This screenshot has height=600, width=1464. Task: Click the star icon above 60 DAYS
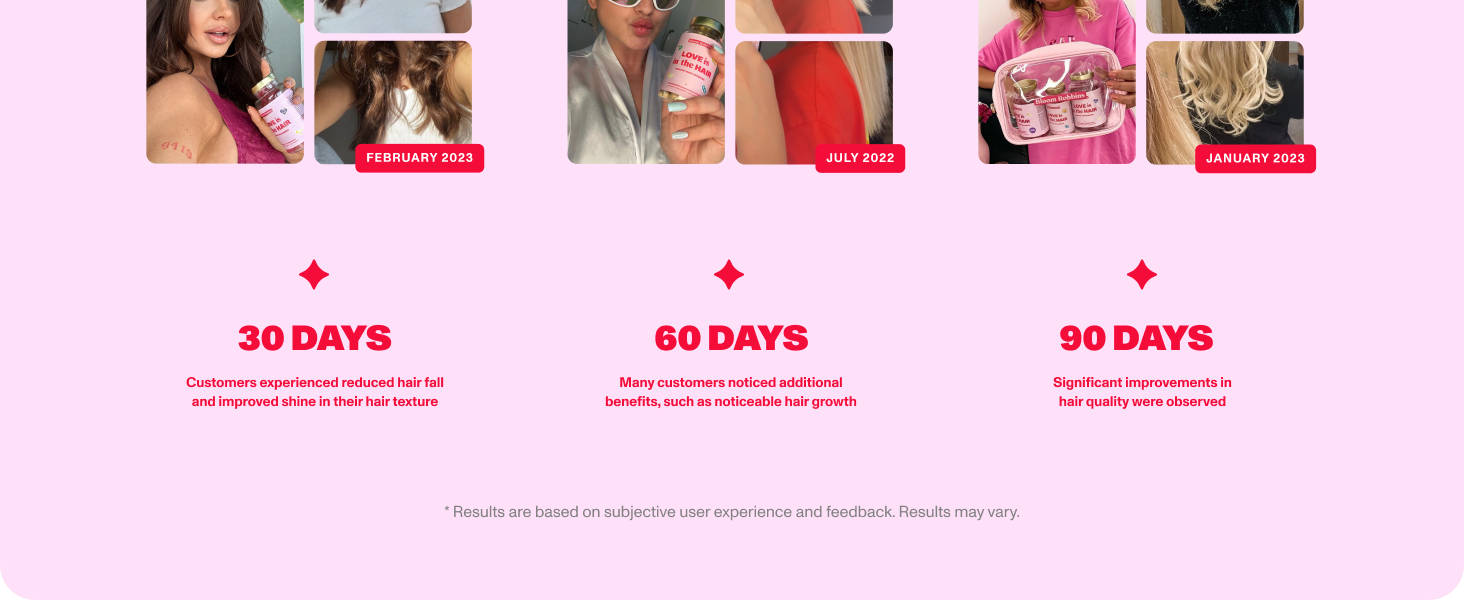[729, 274]
